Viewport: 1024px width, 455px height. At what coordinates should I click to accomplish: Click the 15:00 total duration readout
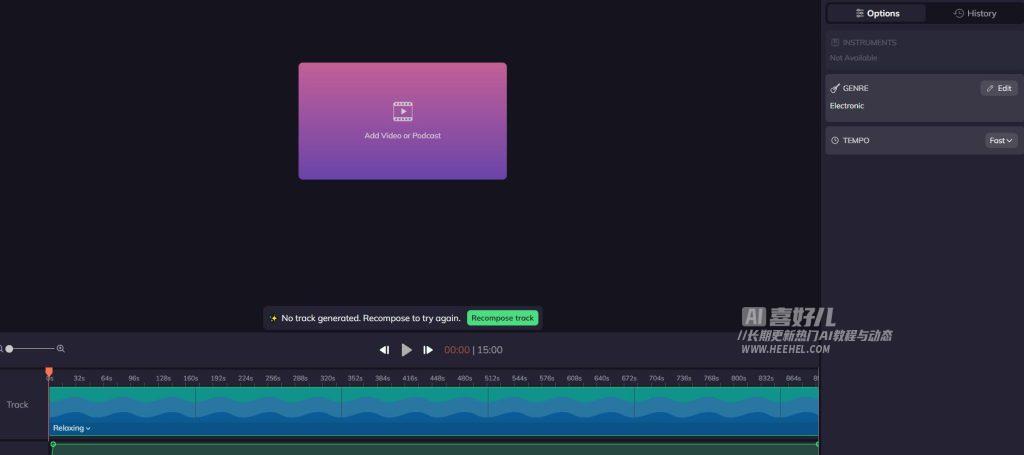tap(490, 350)
